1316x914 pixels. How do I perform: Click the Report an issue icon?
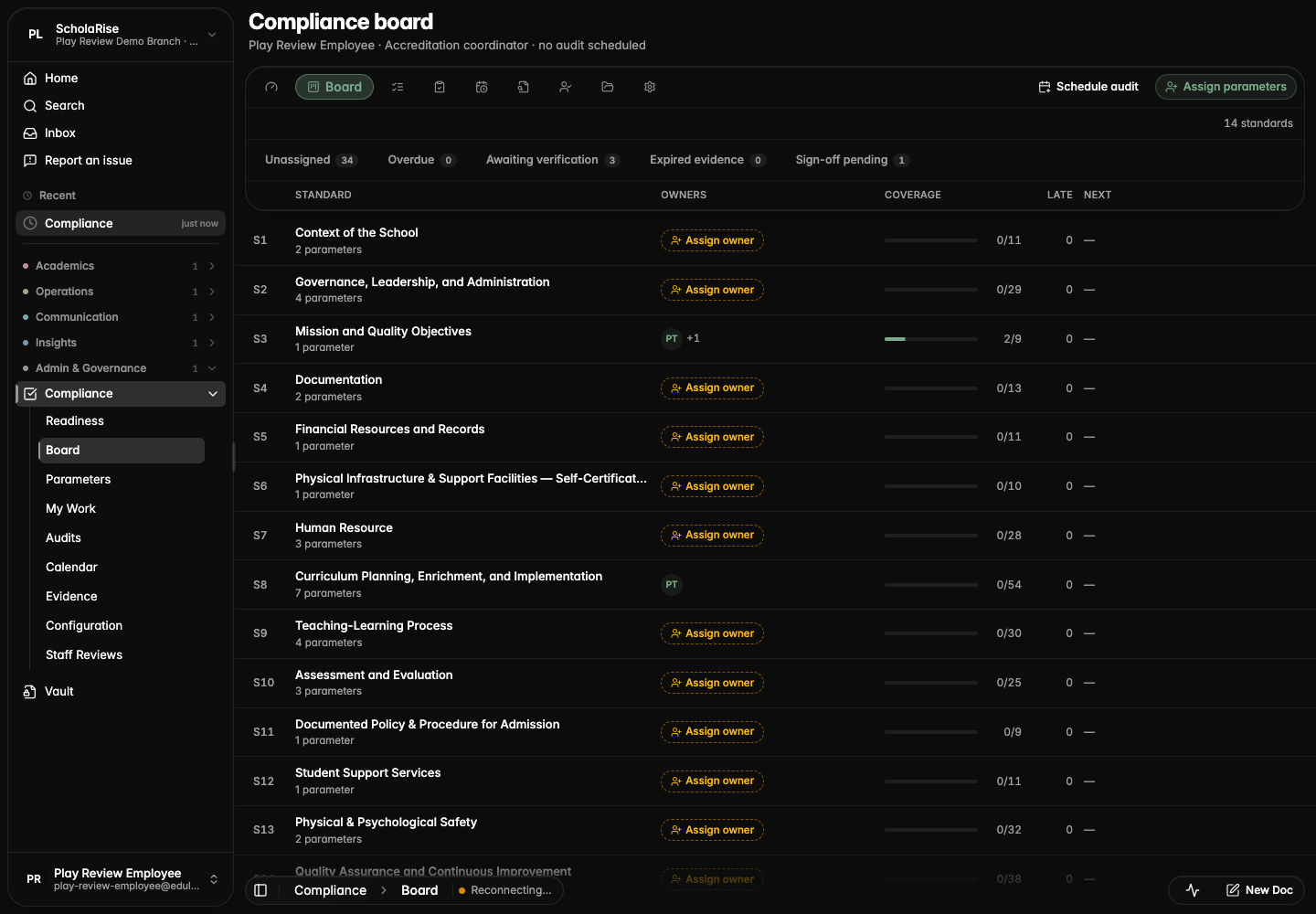pyautogui.click(x=30, y=161)
